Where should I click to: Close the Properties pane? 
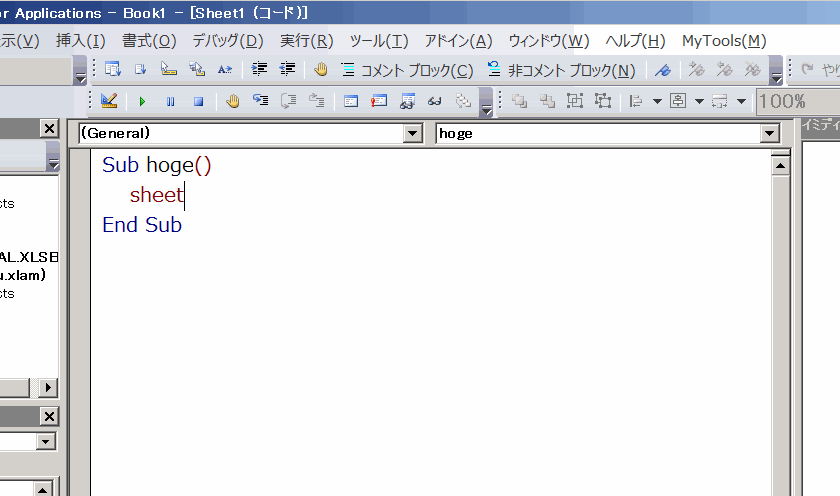pyautogui.click(x=49, y=416)
